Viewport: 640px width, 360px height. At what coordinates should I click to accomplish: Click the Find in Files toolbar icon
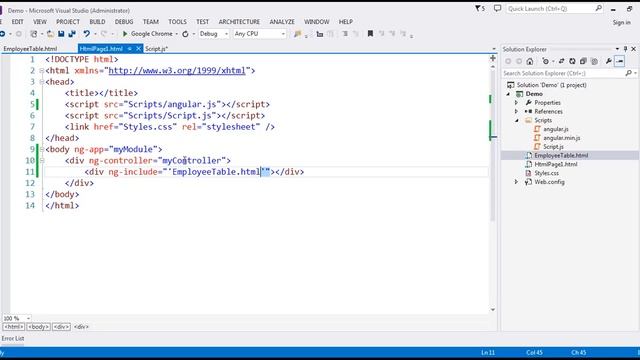[298, 34]
